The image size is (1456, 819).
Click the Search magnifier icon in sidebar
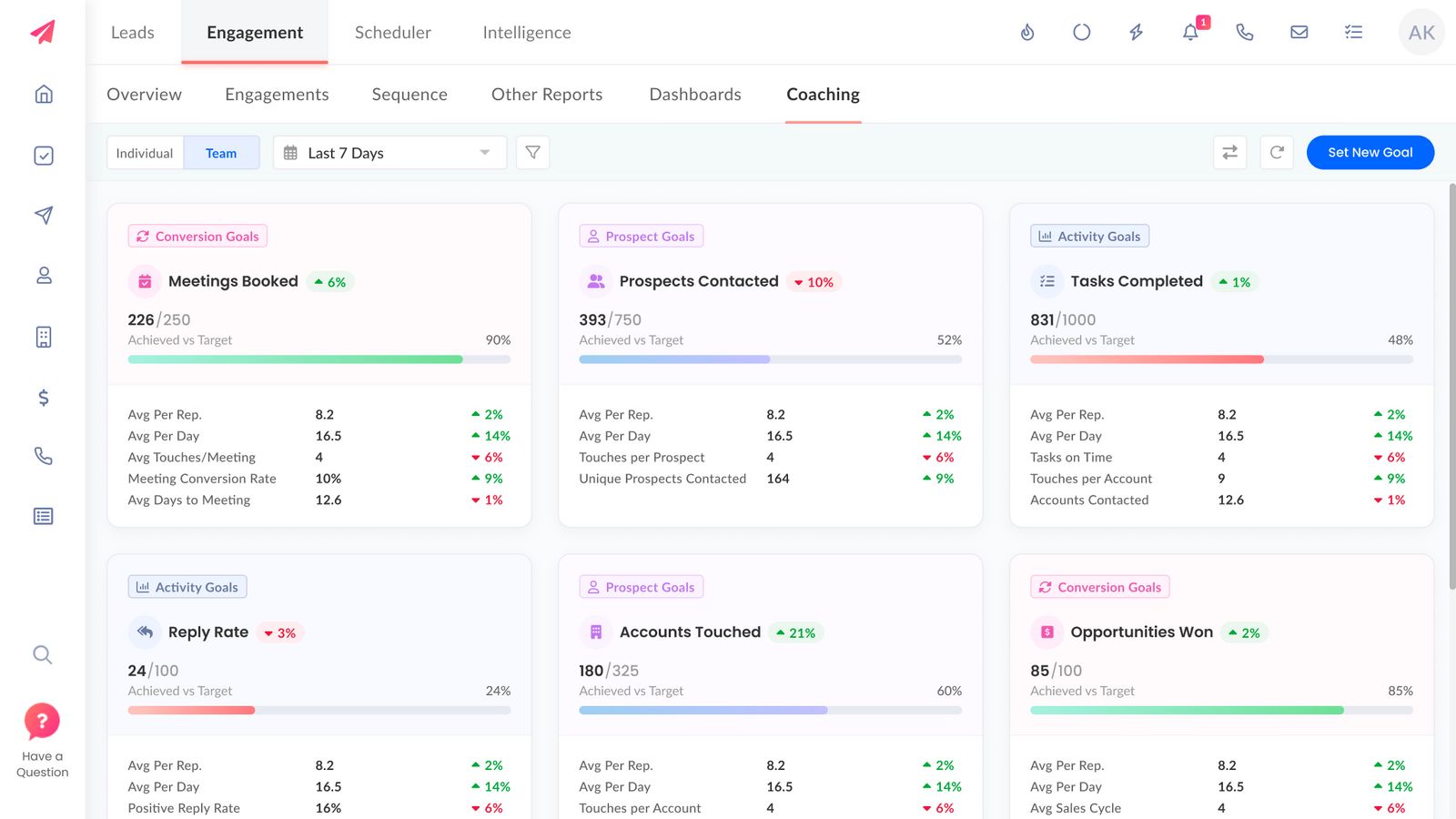(x=43, y=654)
